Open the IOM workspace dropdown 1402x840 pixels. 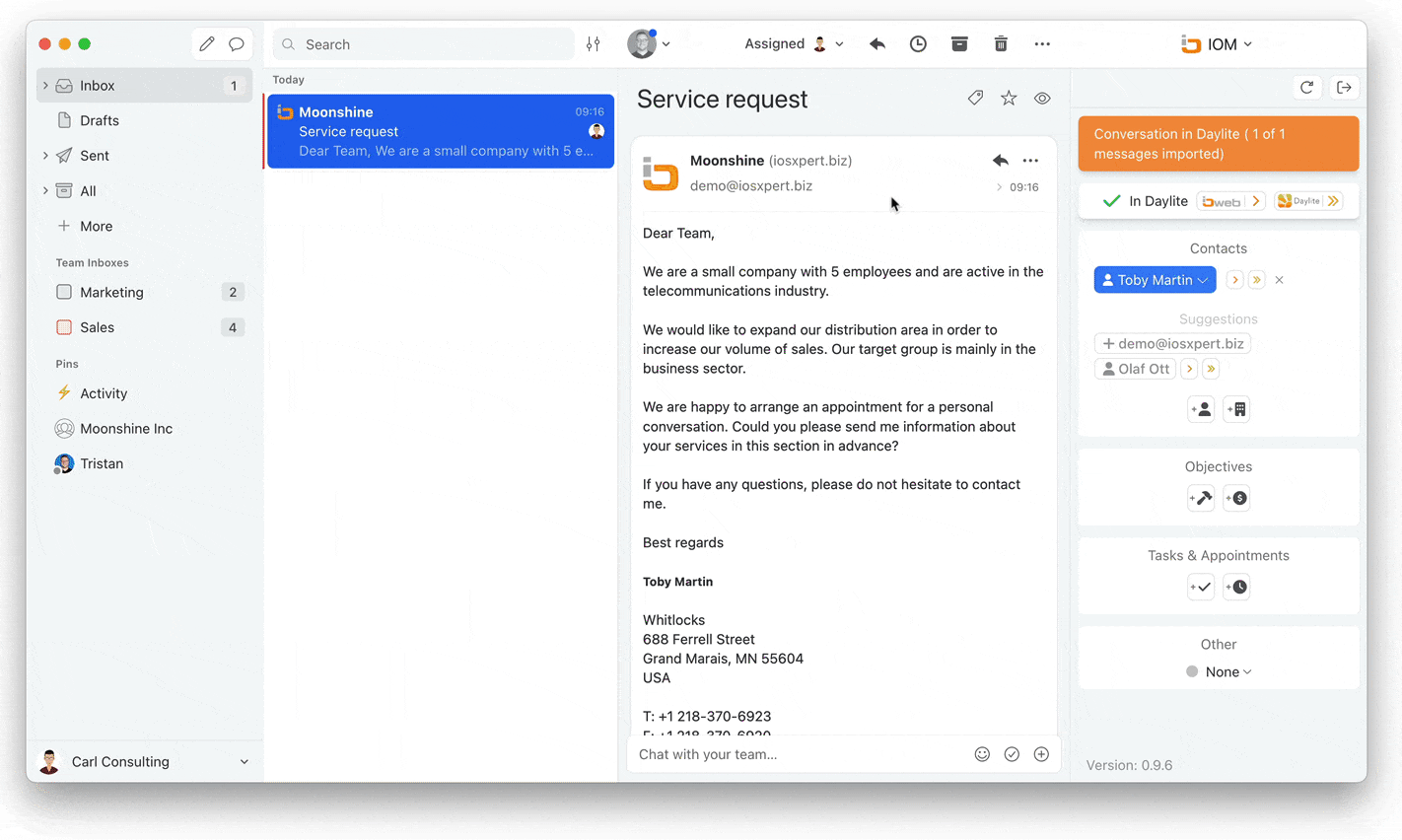(x=1217, y=44)
